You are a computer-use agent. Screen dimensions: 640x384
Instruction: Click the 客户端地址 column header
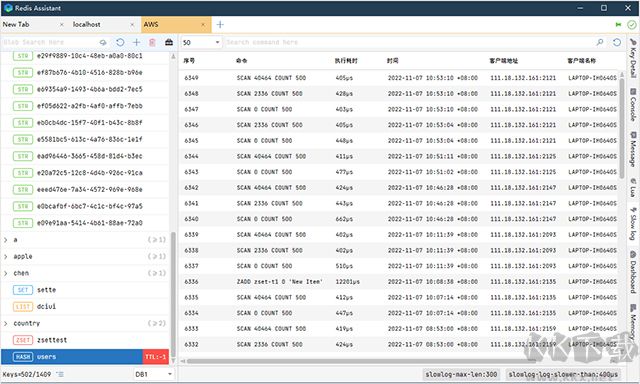pos(504,61)
